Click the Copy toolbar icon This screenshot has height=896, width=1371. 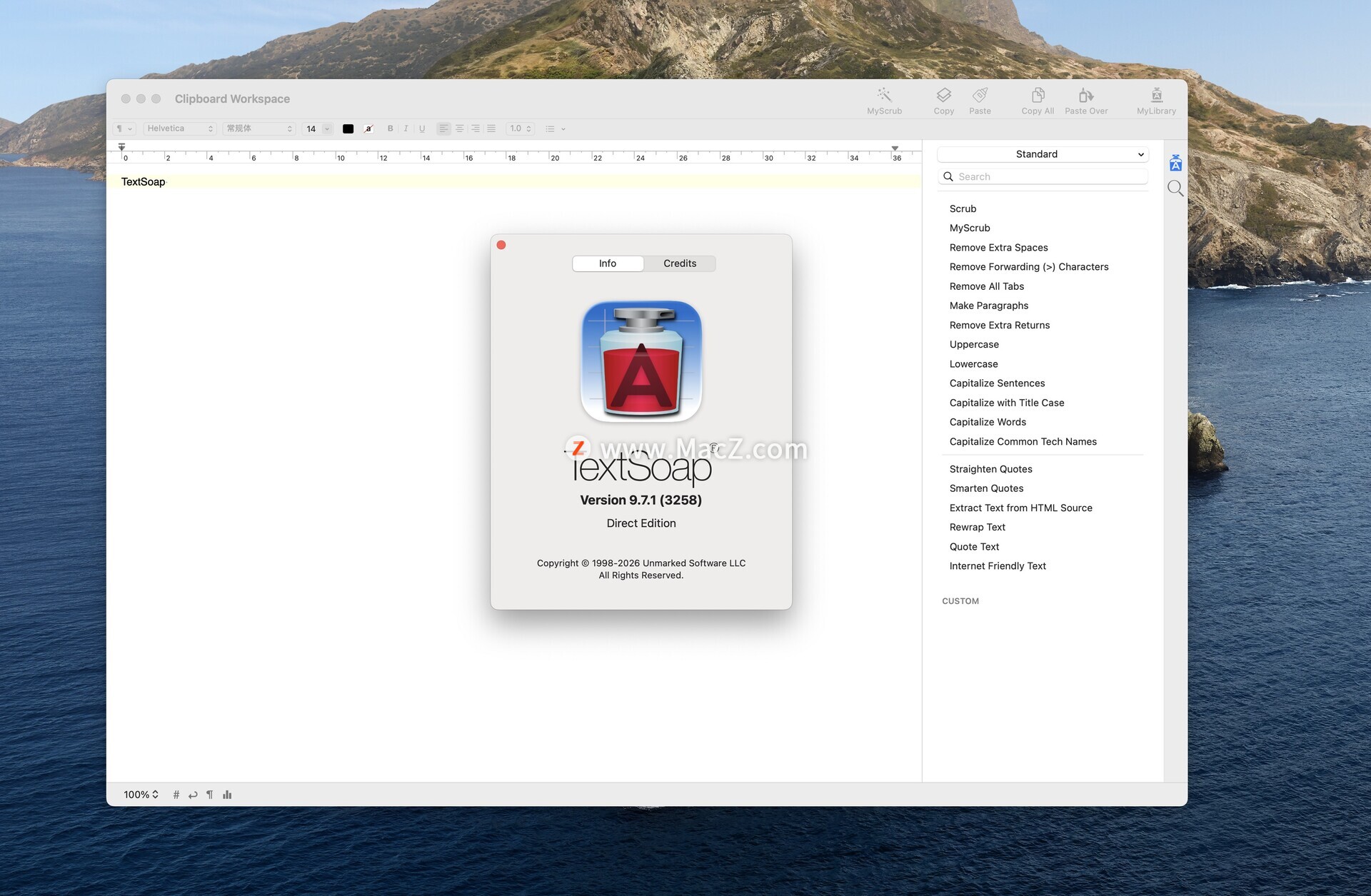click(x=943, y=96)
